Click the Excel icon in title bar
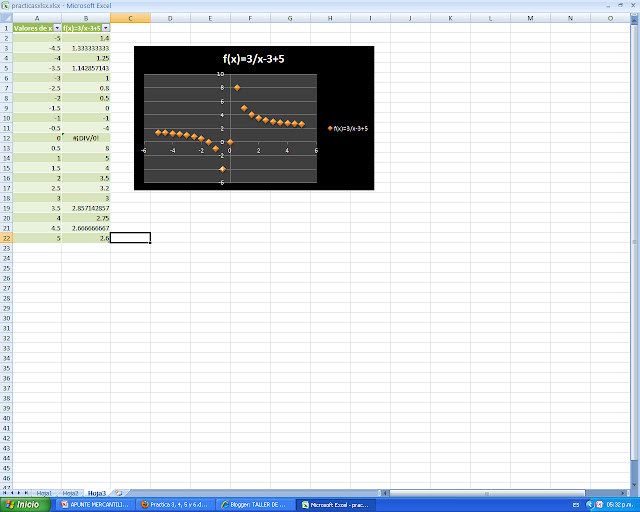Image resolution: width=640 pixels, height=512 pixels. click(x=5, y=5)
